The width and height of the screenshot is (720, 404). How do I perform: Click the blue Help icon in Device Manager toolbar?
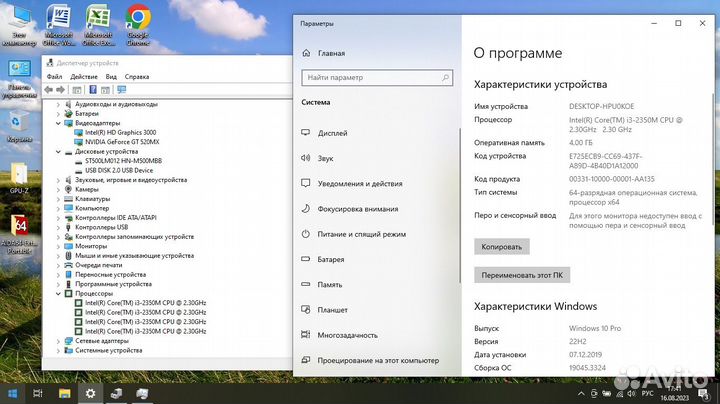tap(93, 90)
